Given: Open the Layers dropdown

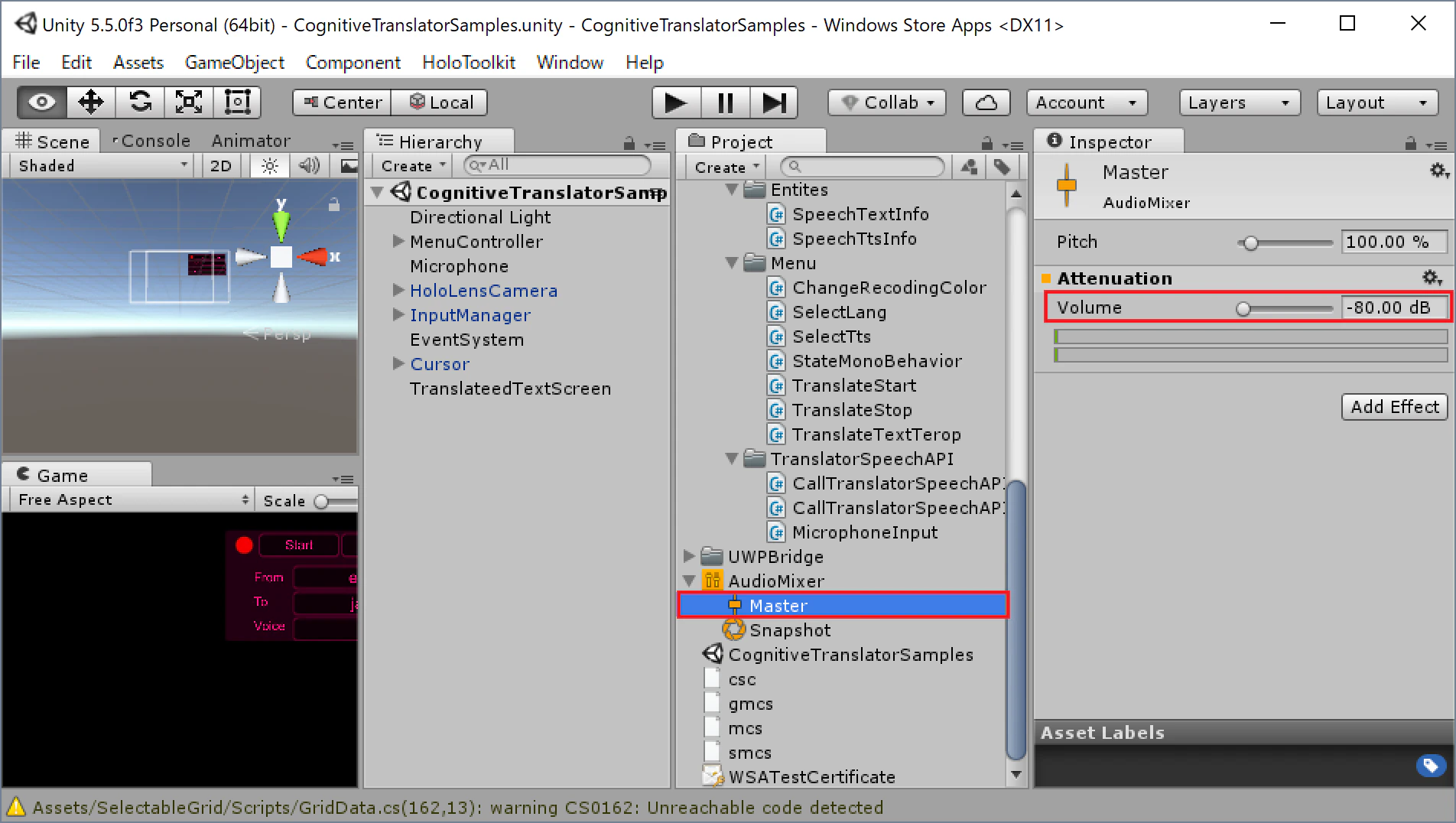Looking at the screenshot, I should (x=1240, y=102).
